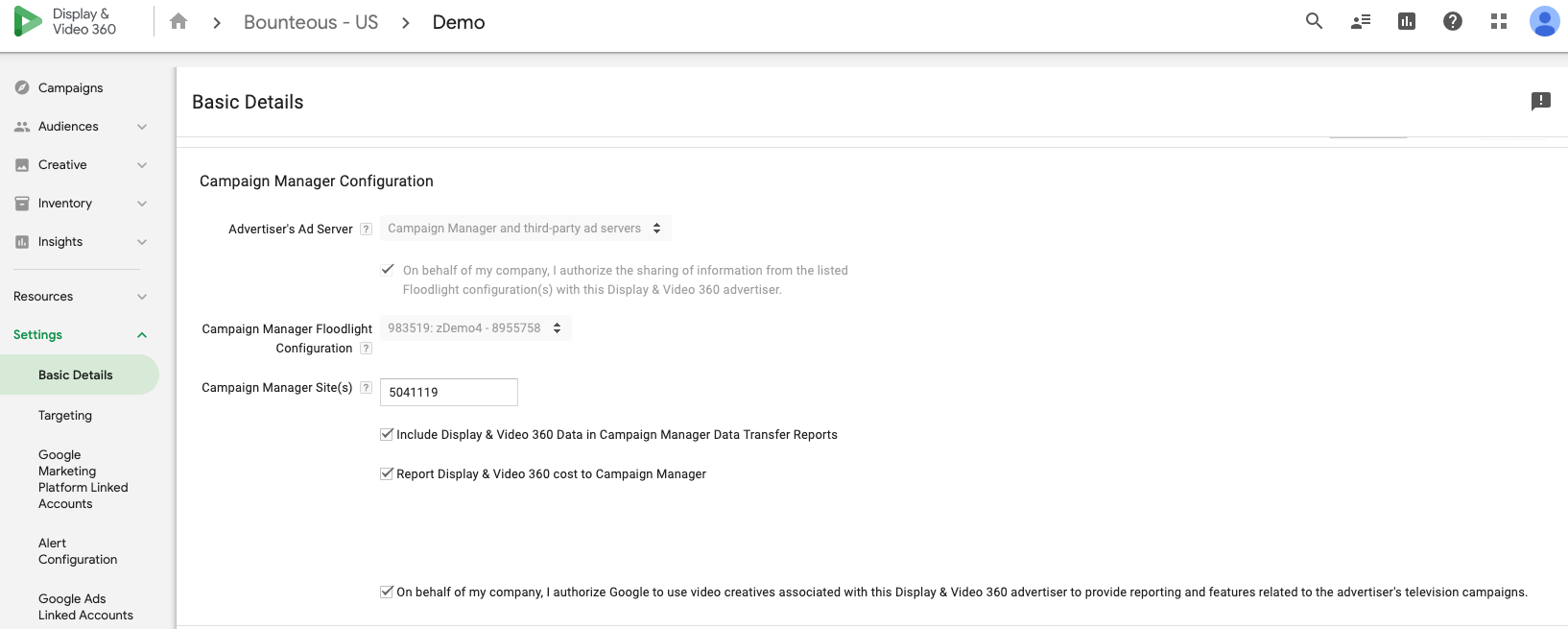Open Google Ads Linked Accounts

[x=85, y=607]
